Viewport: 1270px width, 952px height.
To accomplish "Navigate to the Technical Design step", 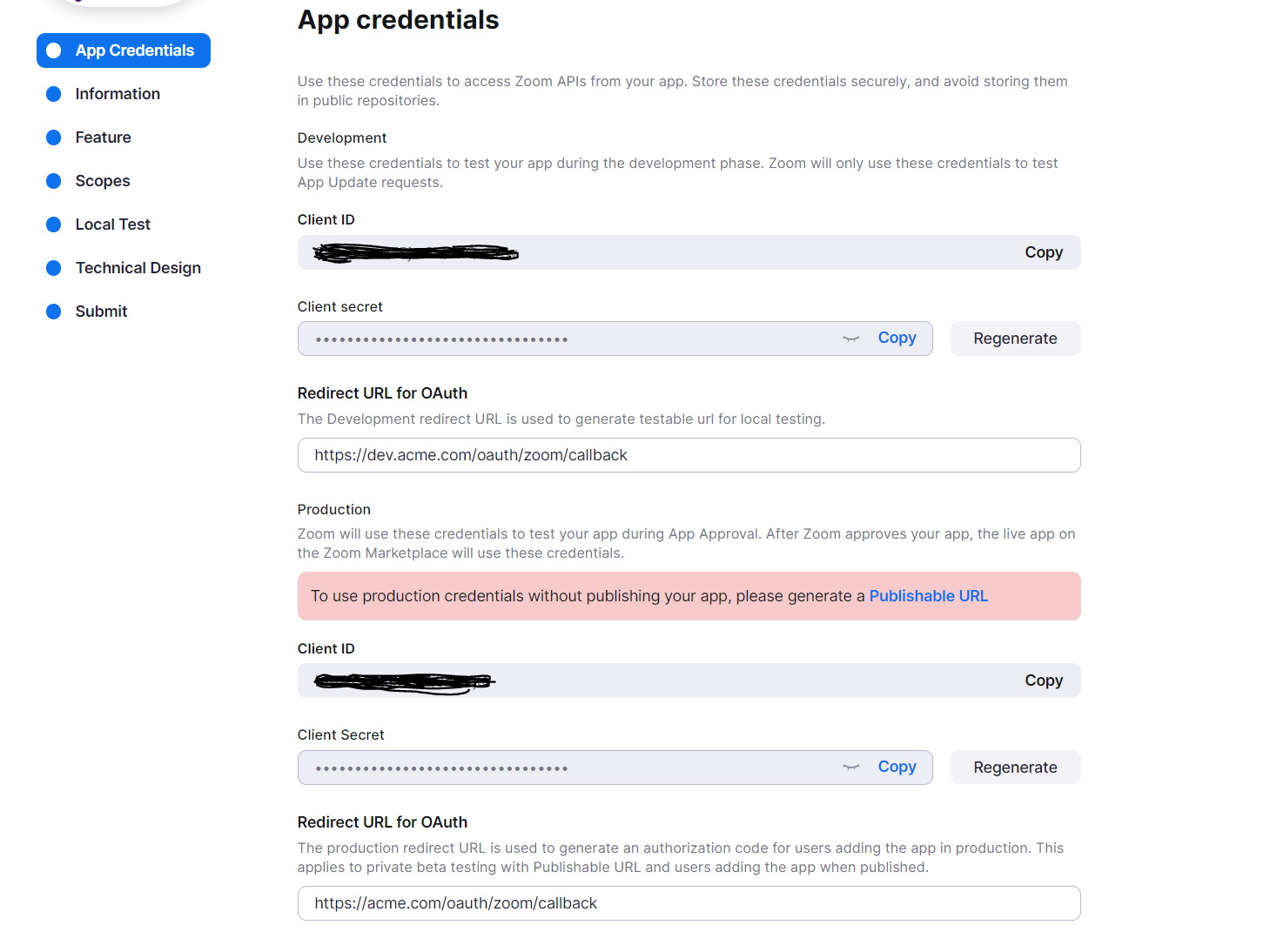I will (138, 268).
